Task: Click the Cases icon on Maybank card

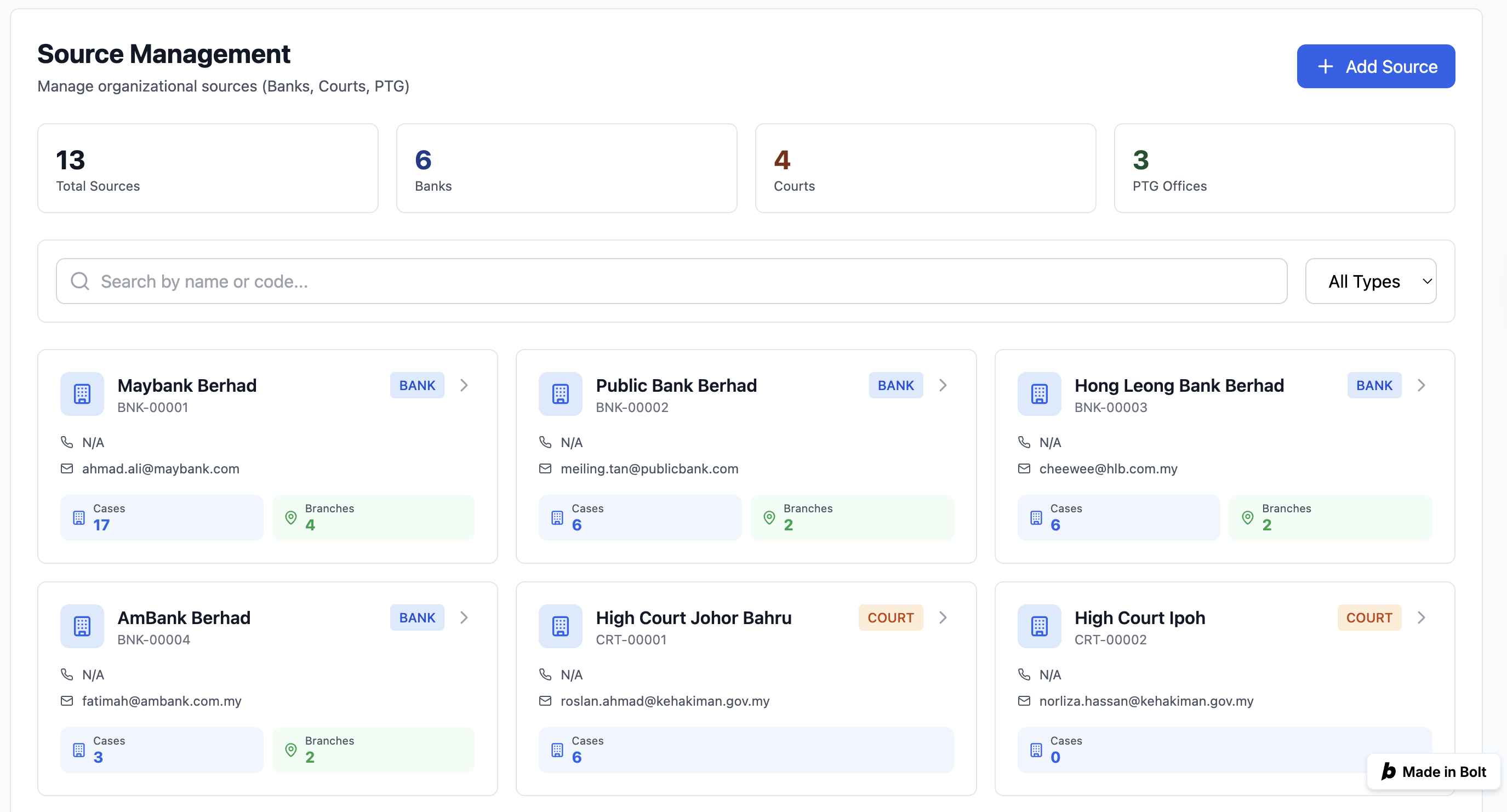Action: pyautogui.click(x=79, y=517)
